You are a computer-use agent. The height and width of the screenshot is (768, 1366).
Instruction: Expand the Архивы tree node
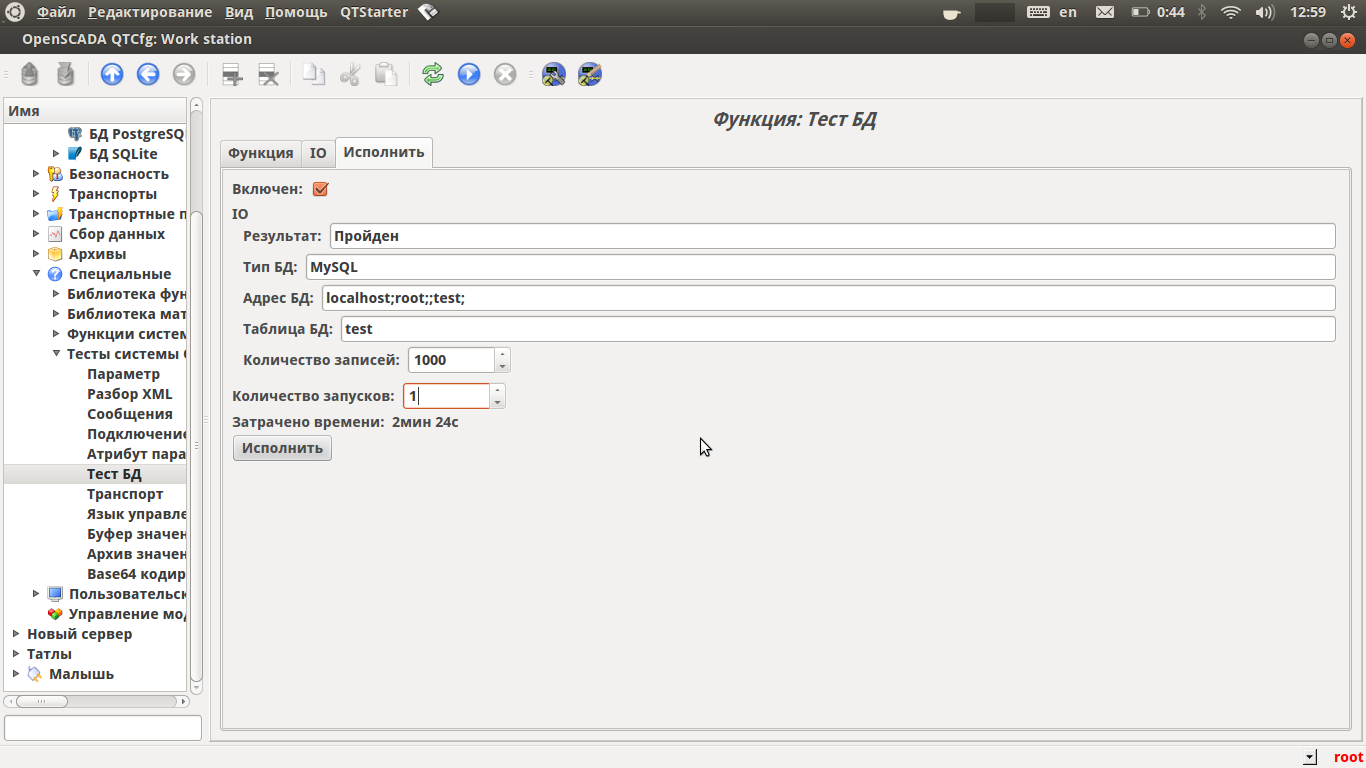[x=37, y=254]
